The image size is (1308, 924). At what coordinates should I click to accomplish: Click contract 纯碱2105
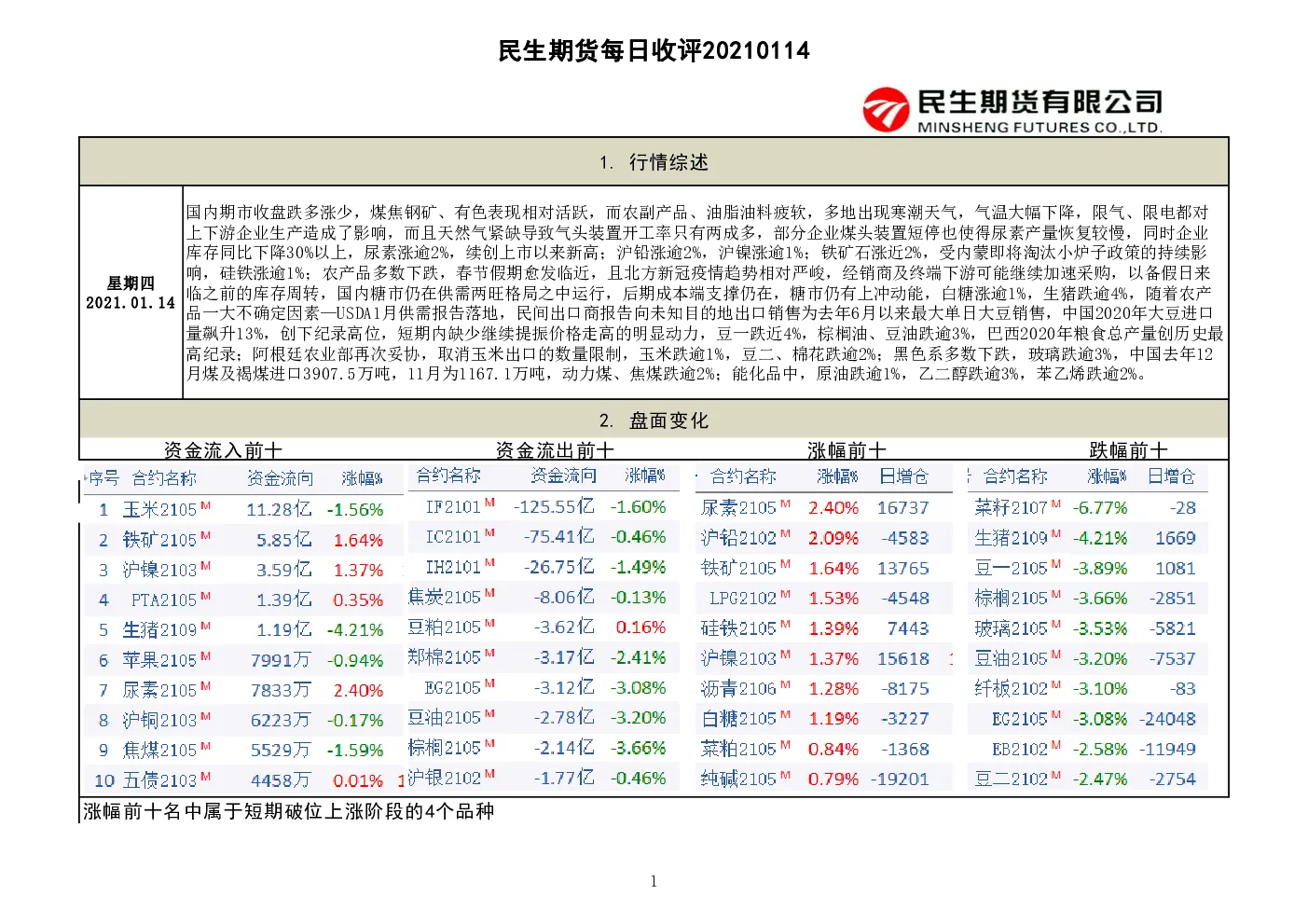[739, 779]
